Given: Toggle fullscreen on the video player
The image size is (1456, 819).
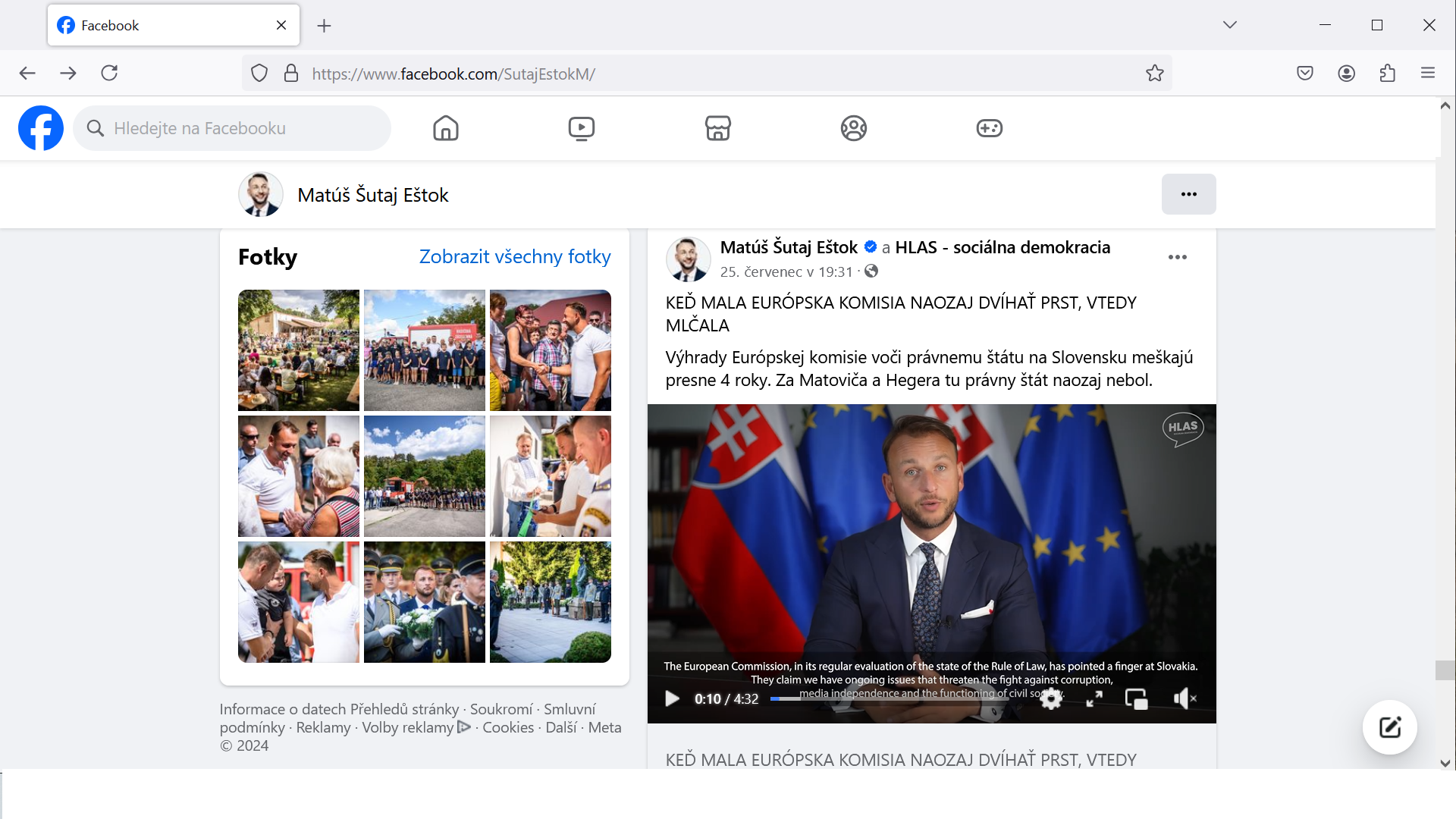Looking at the screenshot, I should pos(1094,699).
